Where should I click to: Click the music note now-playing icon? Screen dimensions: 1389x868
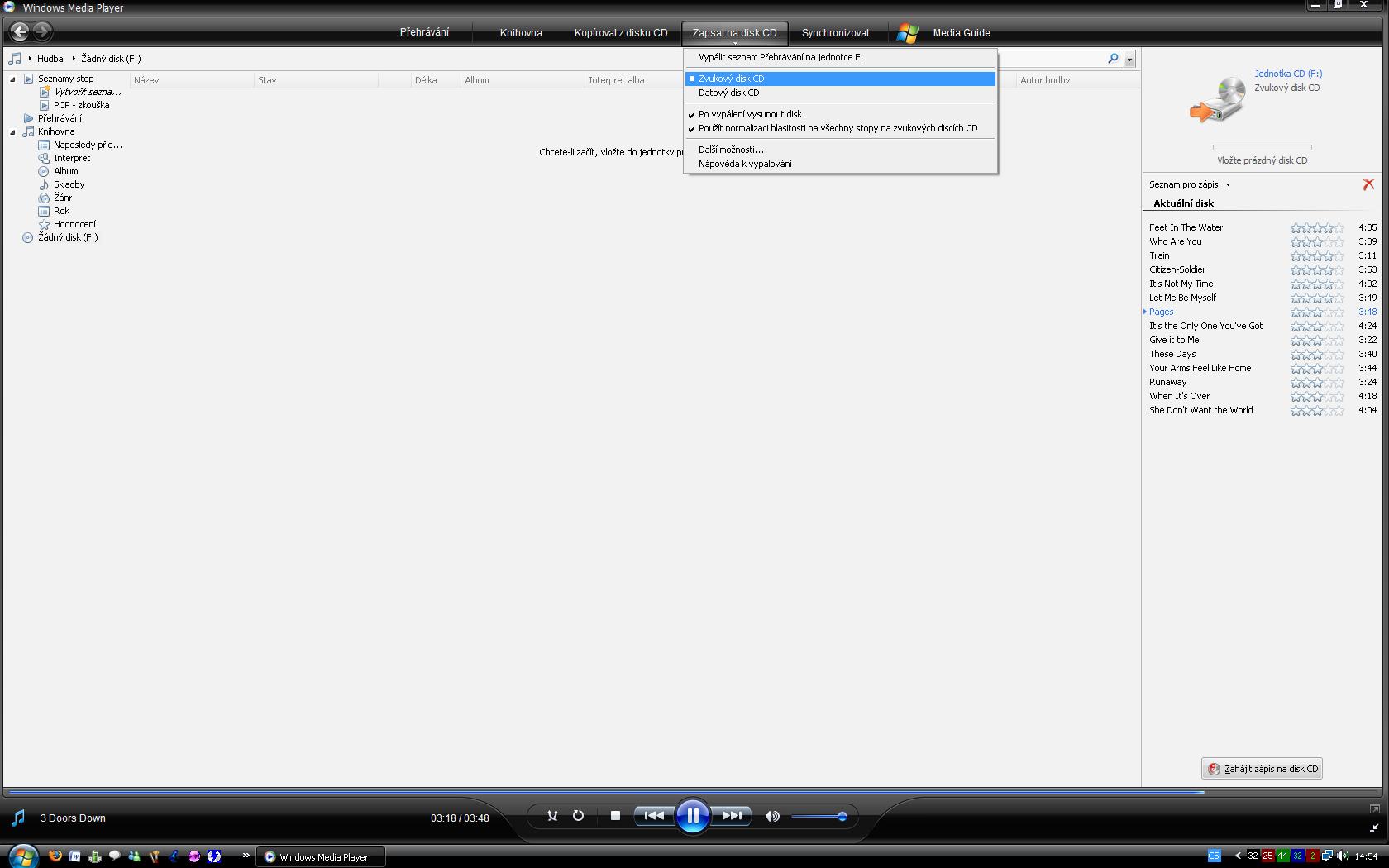pos(18,818)
